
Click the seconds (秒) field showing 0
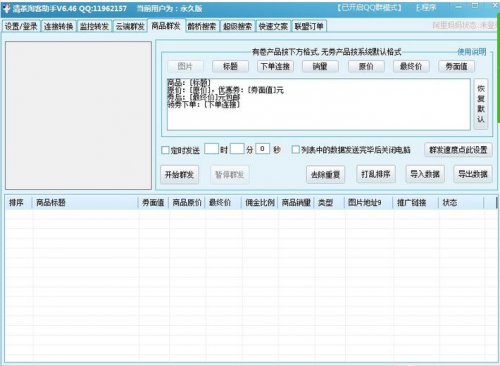pyautogui.click(x=262, y=149)
